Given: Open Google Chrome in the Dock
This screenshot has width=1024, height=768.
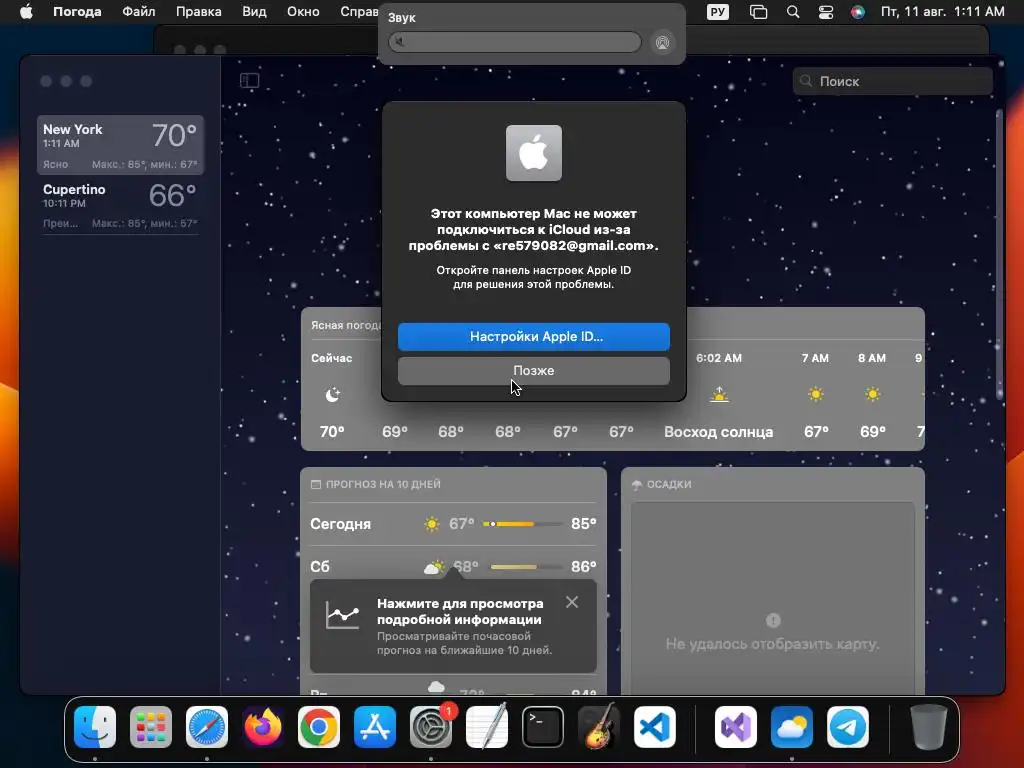Looking at the screenshot, I should coord(319,726).
